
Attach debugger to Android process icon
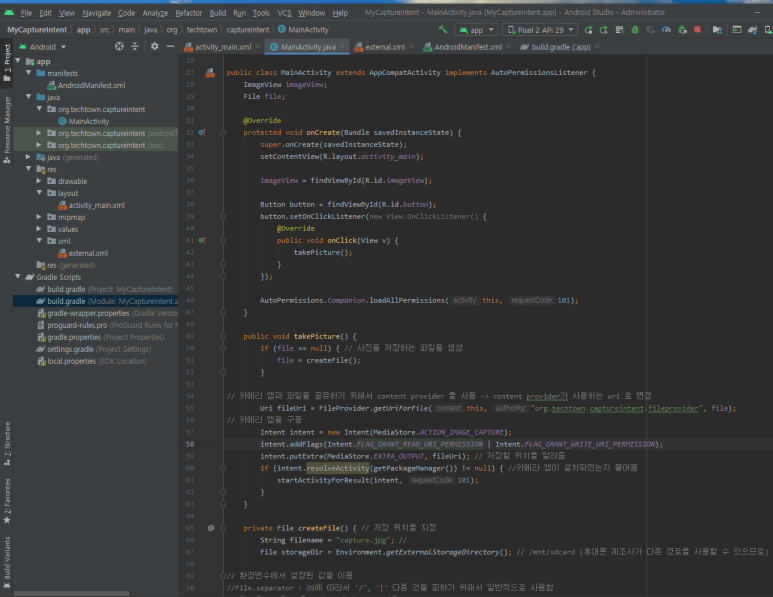(682, 30)
